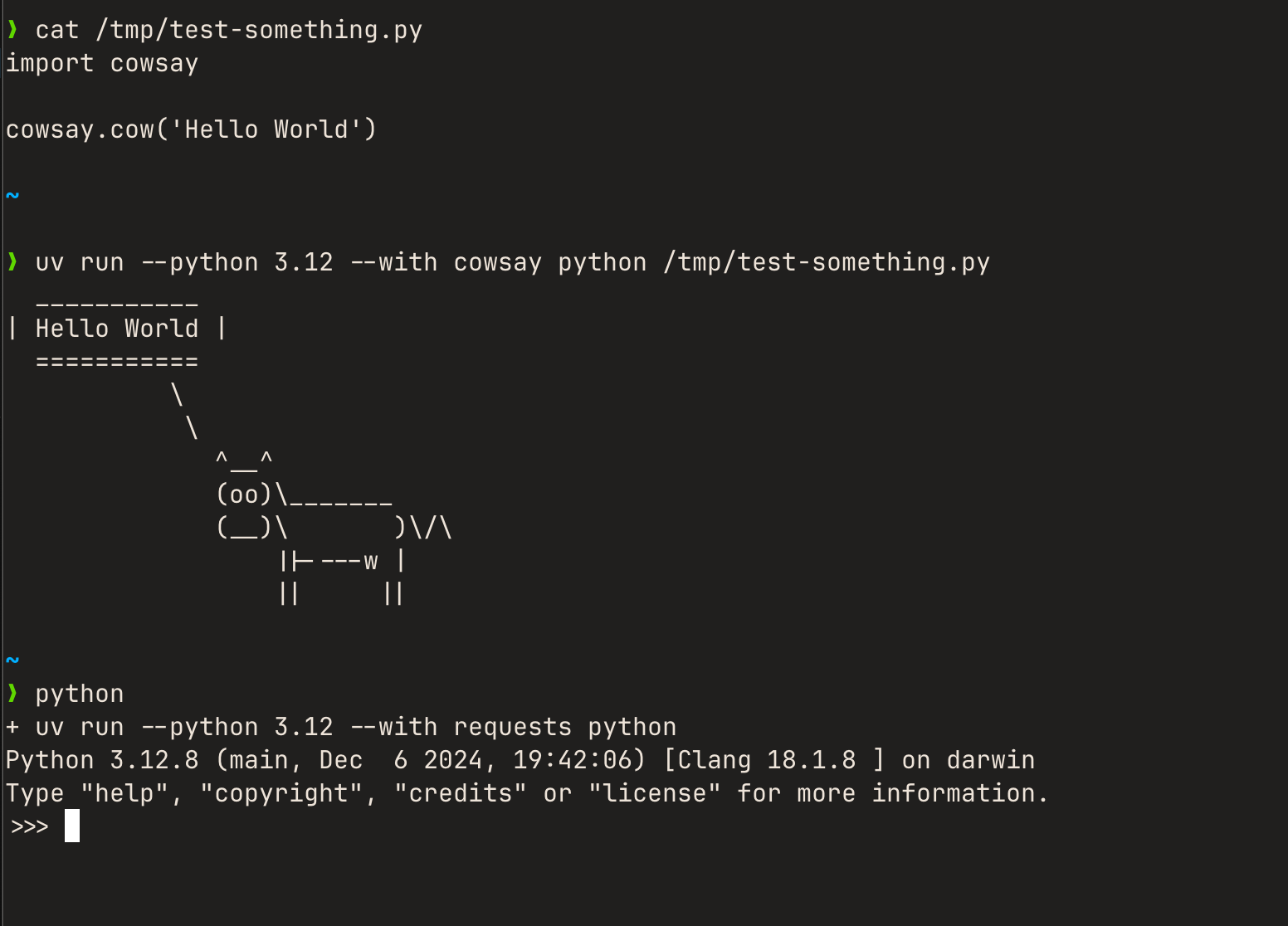
Task: Click the green prompt chevron before uv run
Action: [12, 262]
